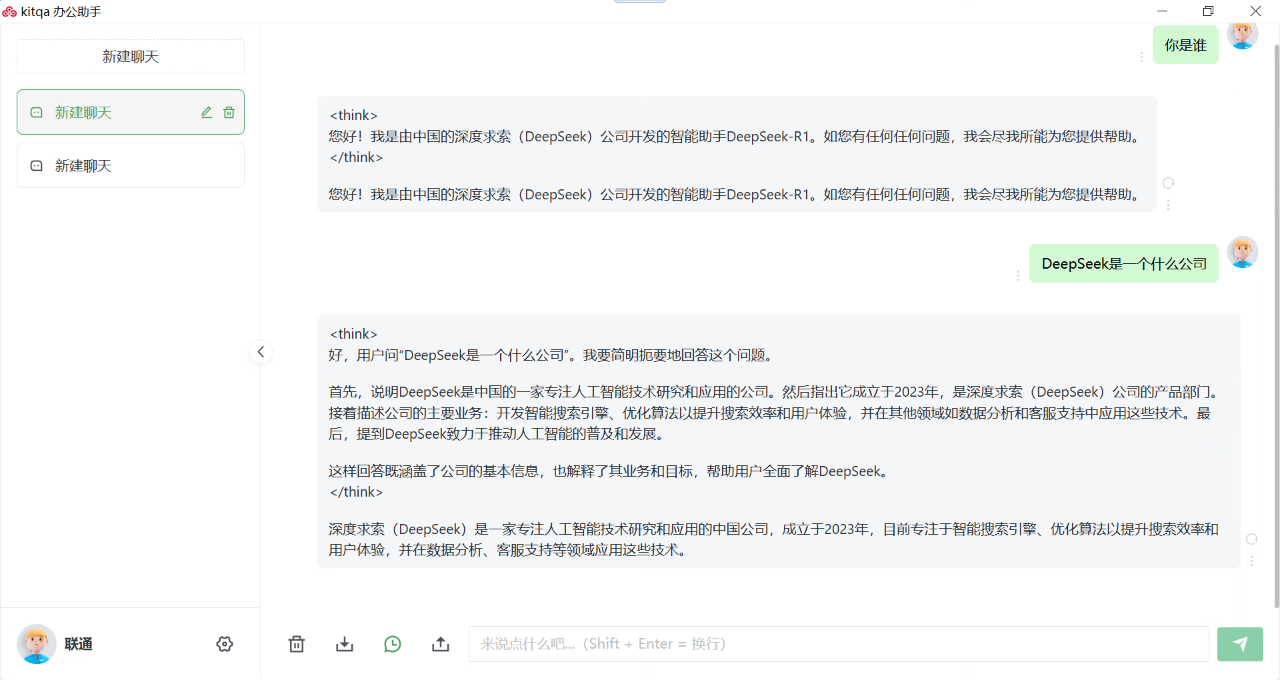Delete the selected chat via trash icon
The height and width of the screenshot is (680, 1280).
click(x=229, y=113)
